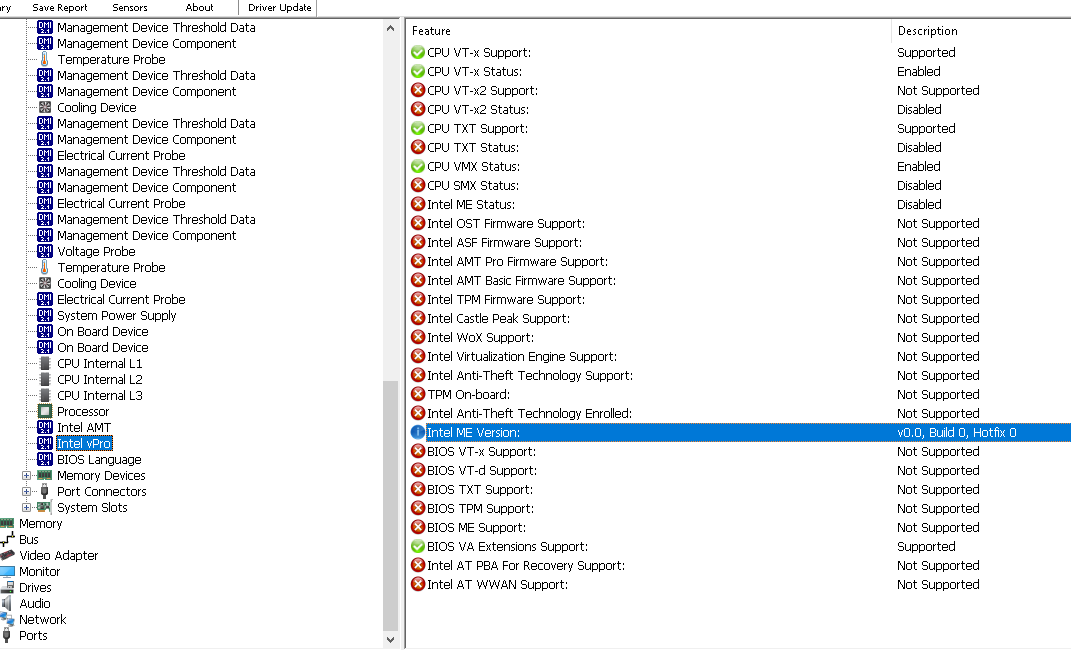The width and height of the screenshot is (1071, 650).
Task: Select the BIOS TPM Support row
Action: [739, 509]
